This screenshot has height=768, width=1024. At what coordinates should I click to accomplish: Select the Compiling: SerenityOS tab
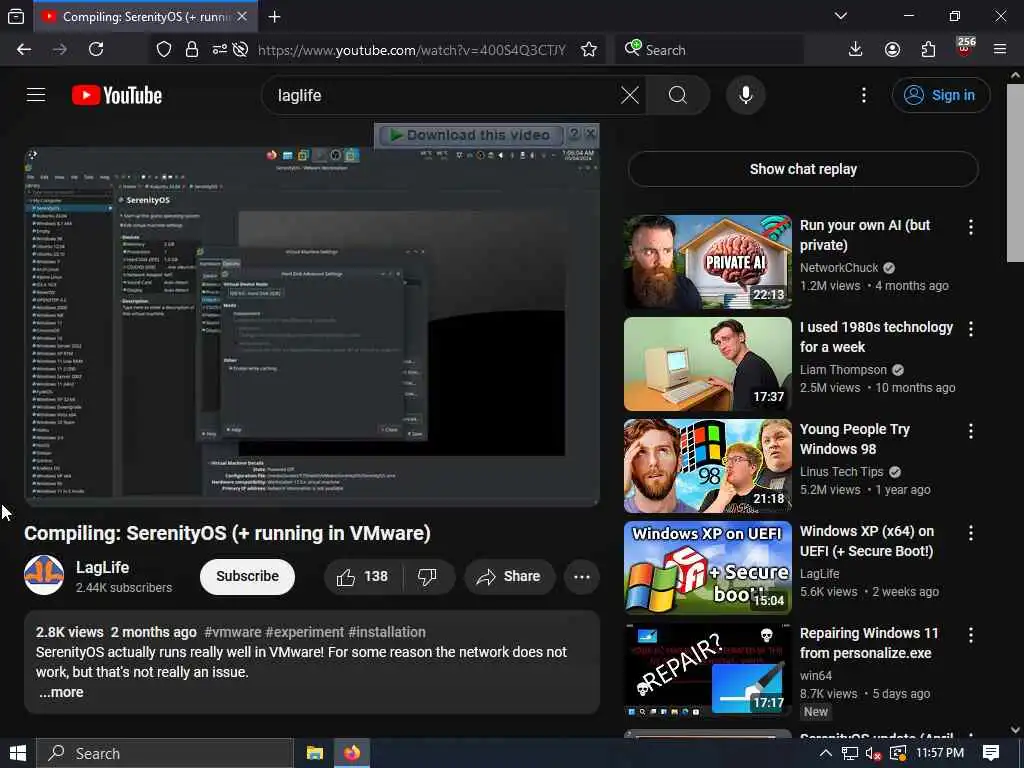(x=145, y=17)
